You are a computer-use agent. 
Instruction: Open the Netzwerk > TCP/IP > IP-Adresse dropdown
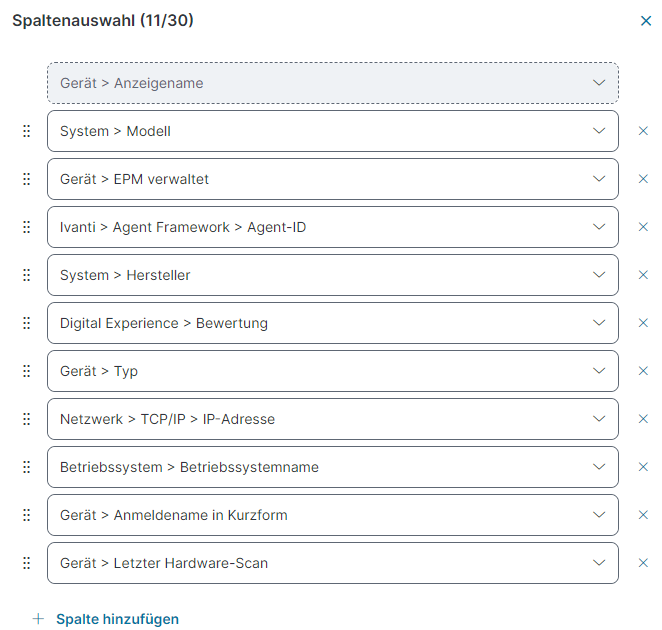(333, 419)
